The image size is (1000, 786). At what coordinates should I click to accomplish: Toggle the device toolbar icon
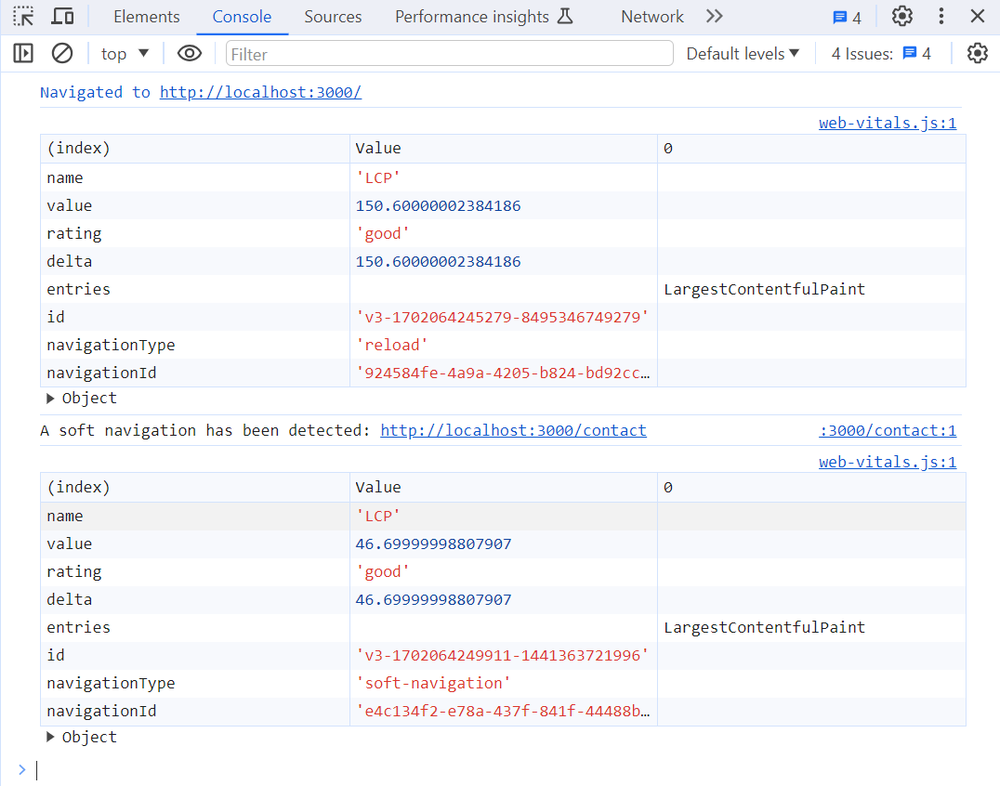tap(62, 17)
